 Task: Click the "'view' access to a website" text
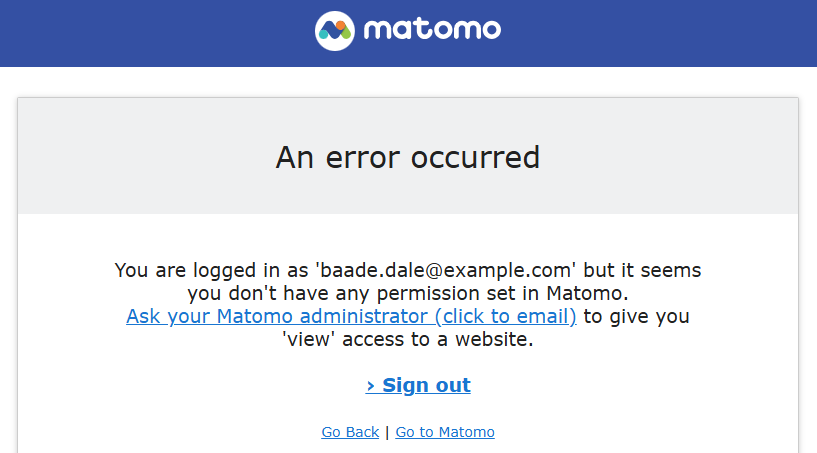point(408,340)
